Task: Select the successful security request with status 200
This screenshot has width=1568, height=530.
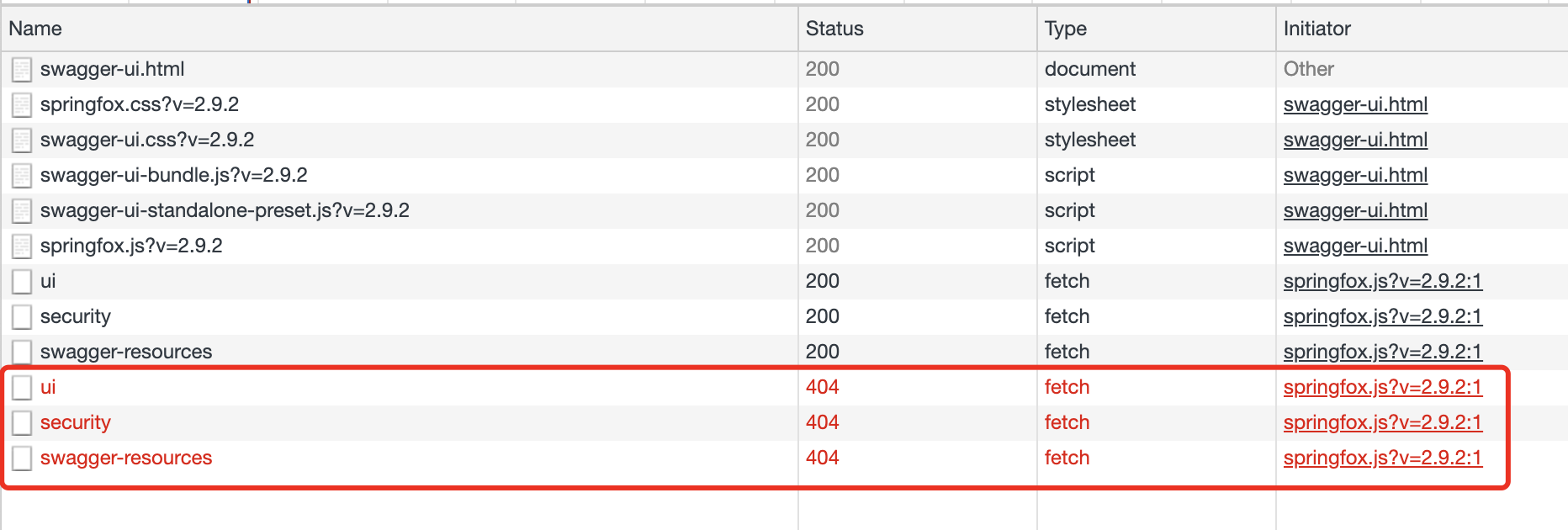Action: click(76, 316)
